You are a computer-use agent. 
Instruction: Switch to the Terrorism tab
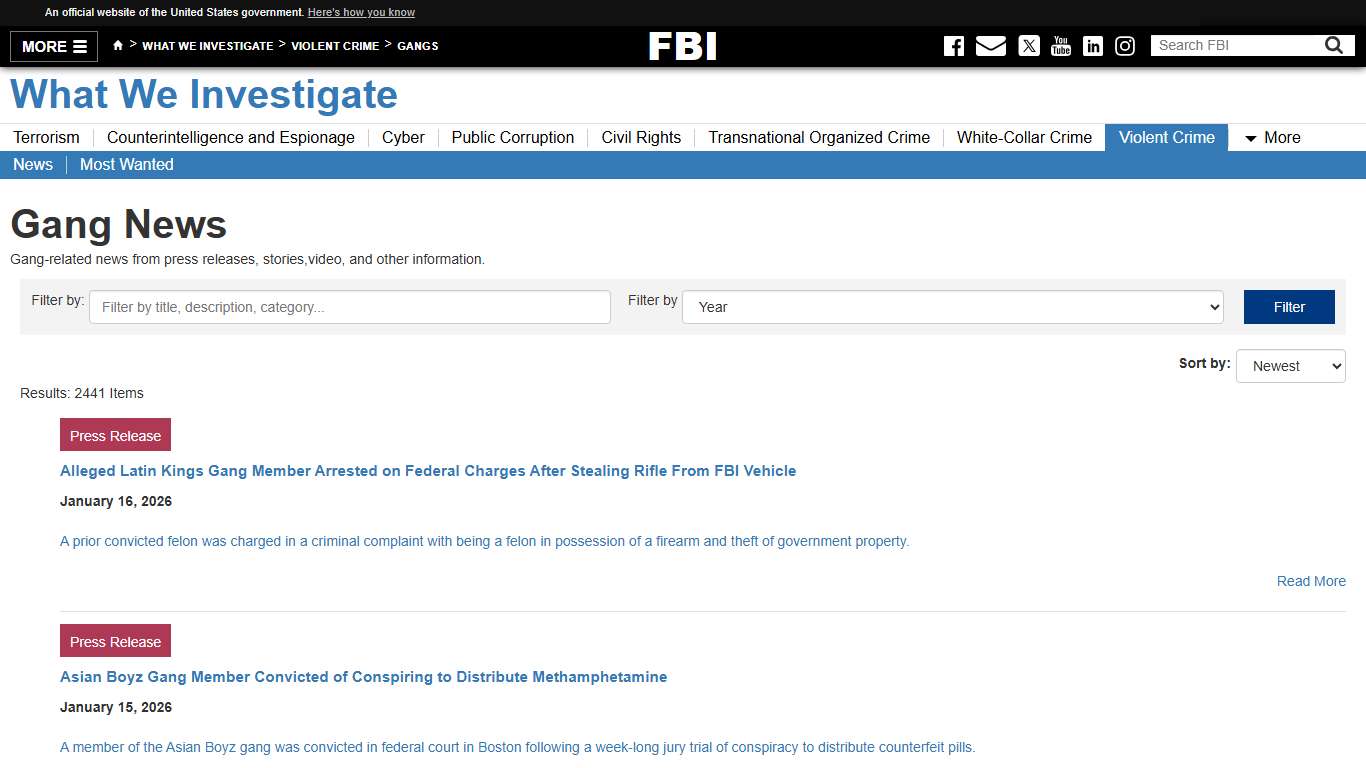tap(46, 137)
